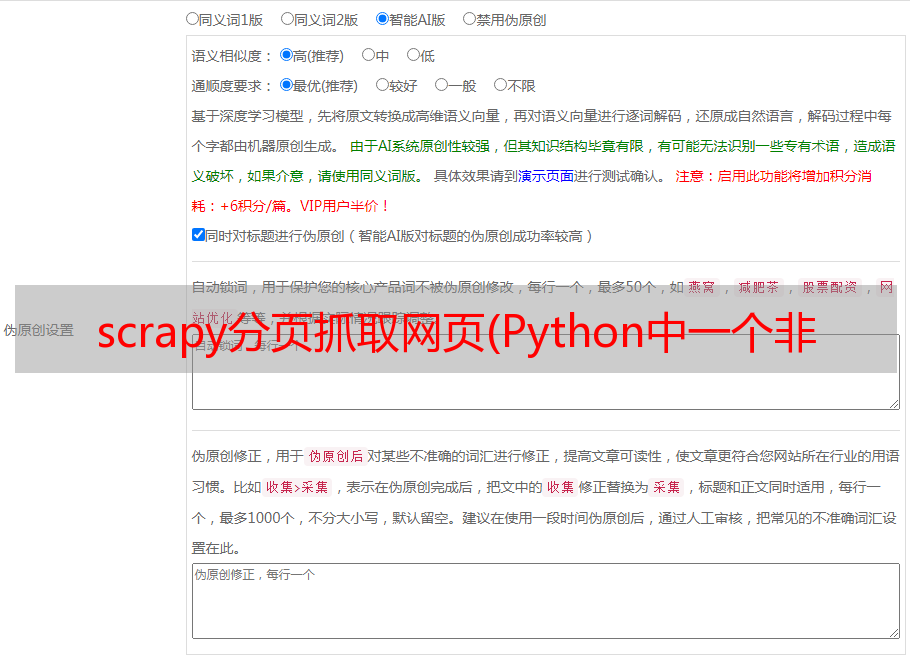The height and width of the screenshot is (658, 911).
Task: Grab the resize handle of 伪原创修正 textarea
Action: click(894, 633)
